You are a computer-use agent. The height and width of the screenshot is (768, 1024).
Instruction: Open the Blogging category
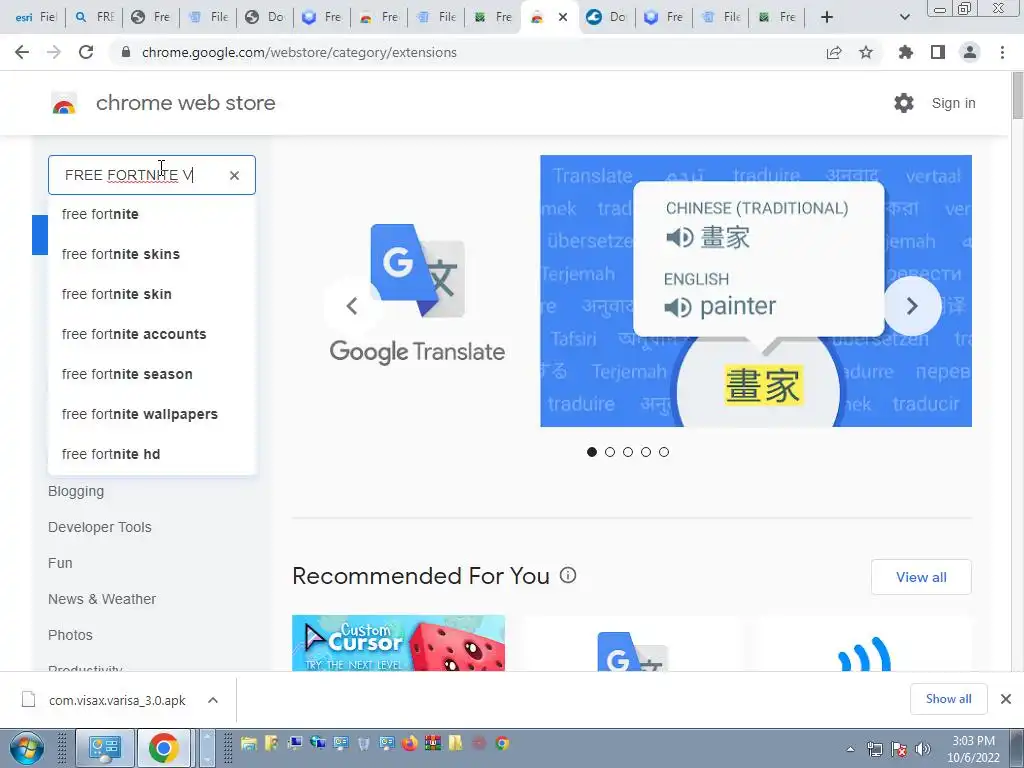[76, 491]
